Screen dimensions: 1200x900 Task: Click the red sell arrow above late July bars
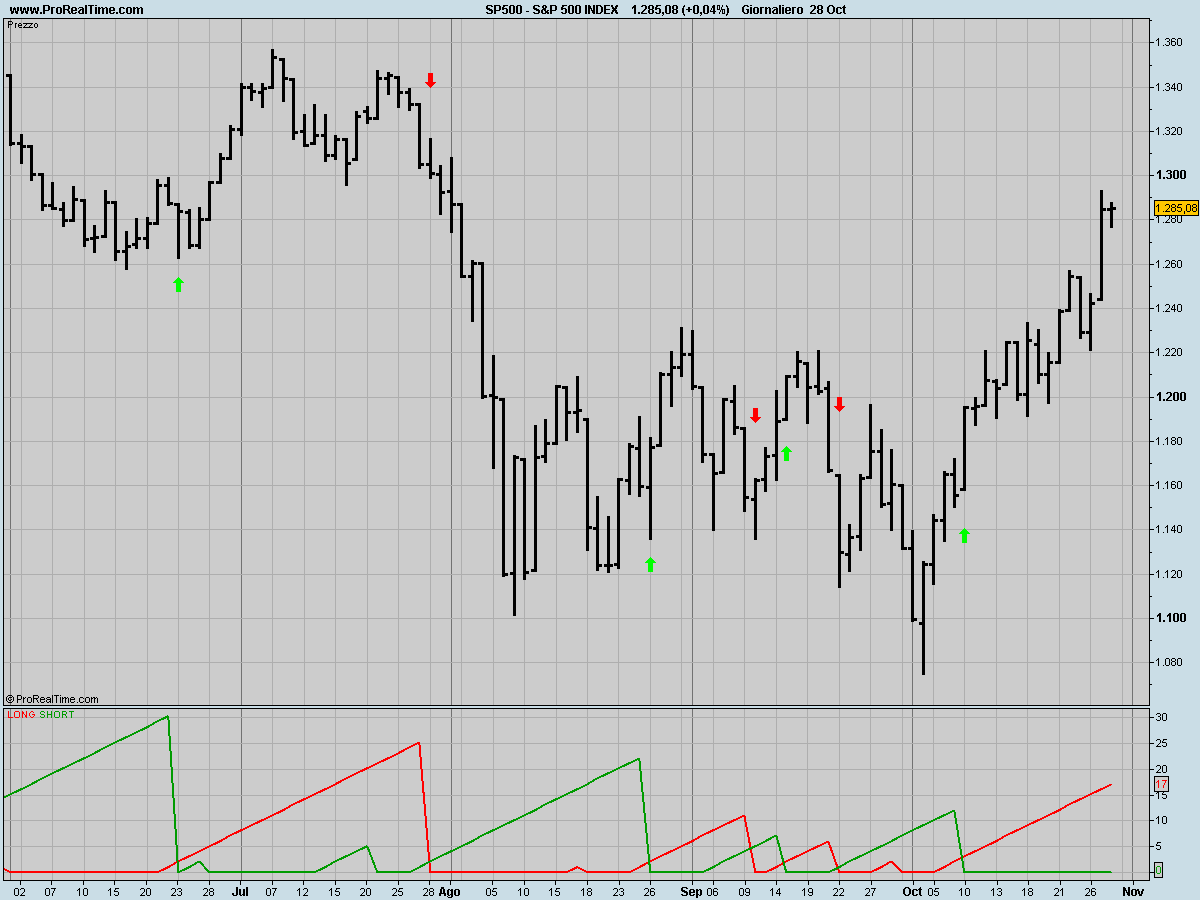[430, 80]
